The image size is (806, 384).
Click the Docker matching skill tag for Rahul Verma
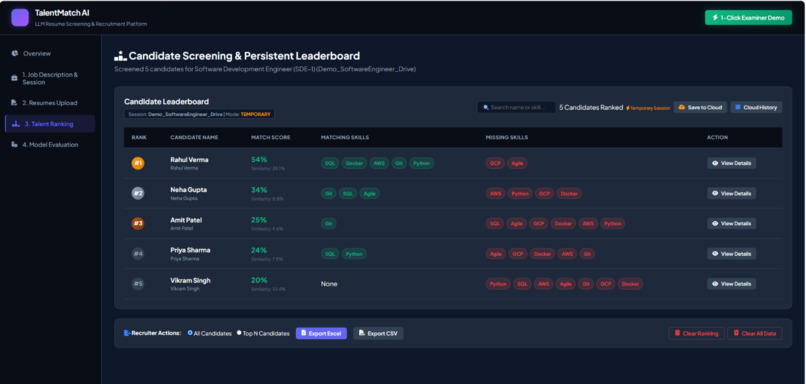pos(354,163)
